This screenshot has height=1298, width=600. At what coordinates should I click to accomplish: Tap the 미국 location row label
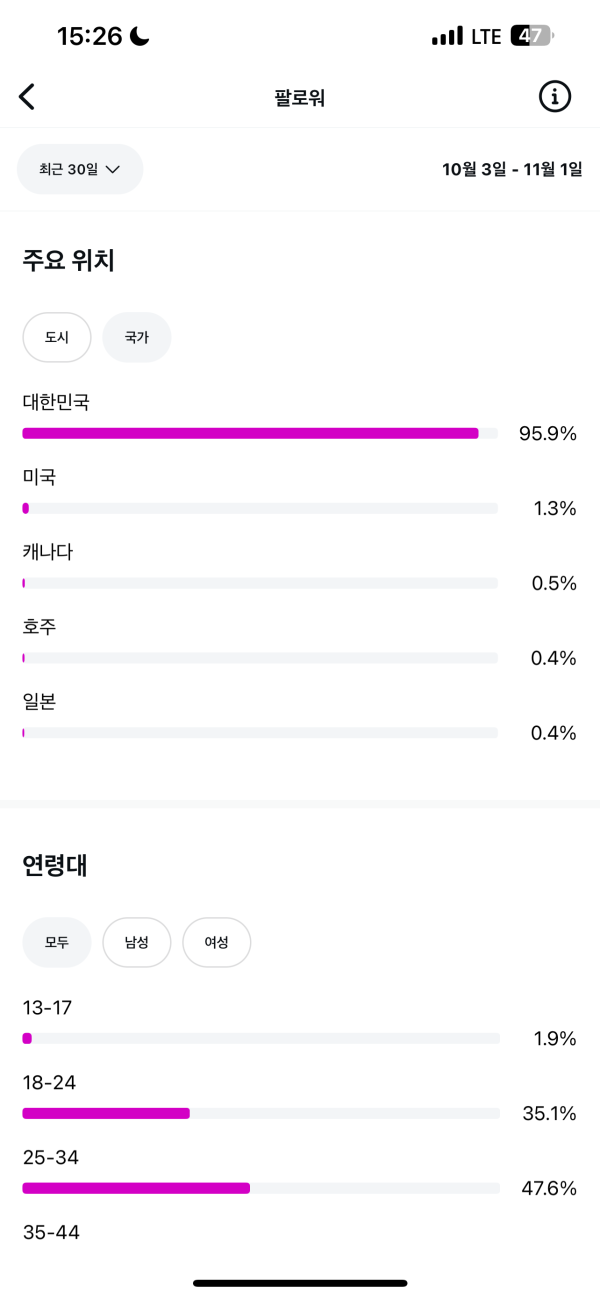pos(40,477)
